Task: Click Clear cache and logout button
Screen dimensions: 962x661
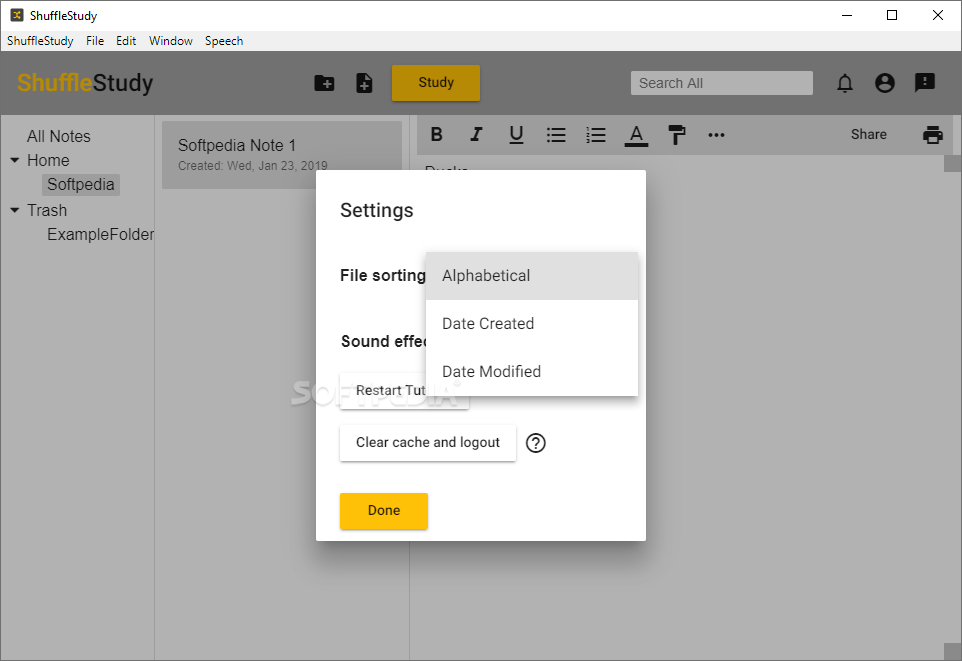Action: [x=428, y=443]
